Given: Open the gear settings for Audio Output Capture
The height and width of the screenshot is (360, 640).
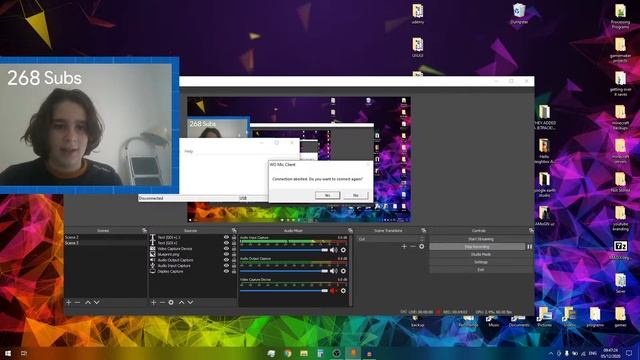Looking at the screenshot, I should click(x=343, y=271).
